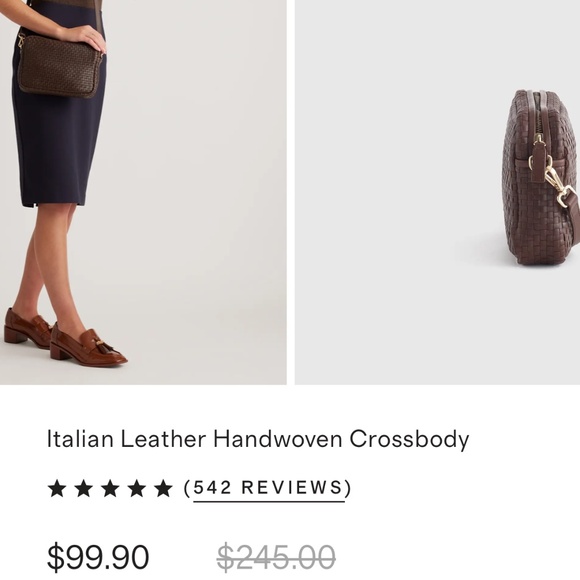Click the woven bag held by model
This screenshot has height=580, width=580.
(59, 67)
